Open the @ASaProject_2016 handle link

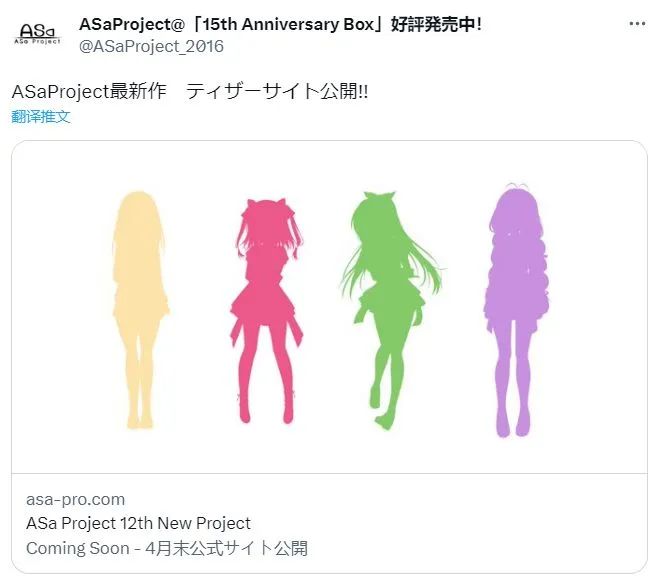(150, 46)
